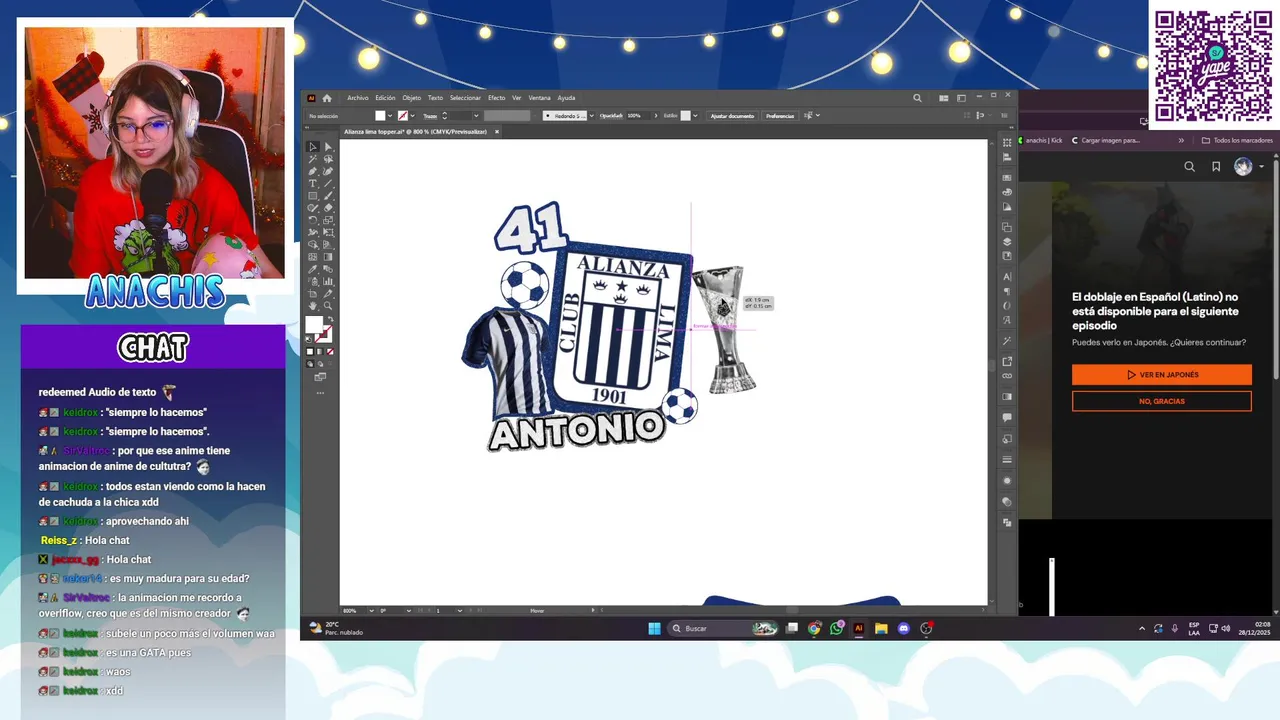
Task: Reset default fill and stroke
Action: [x=307, y=339]
